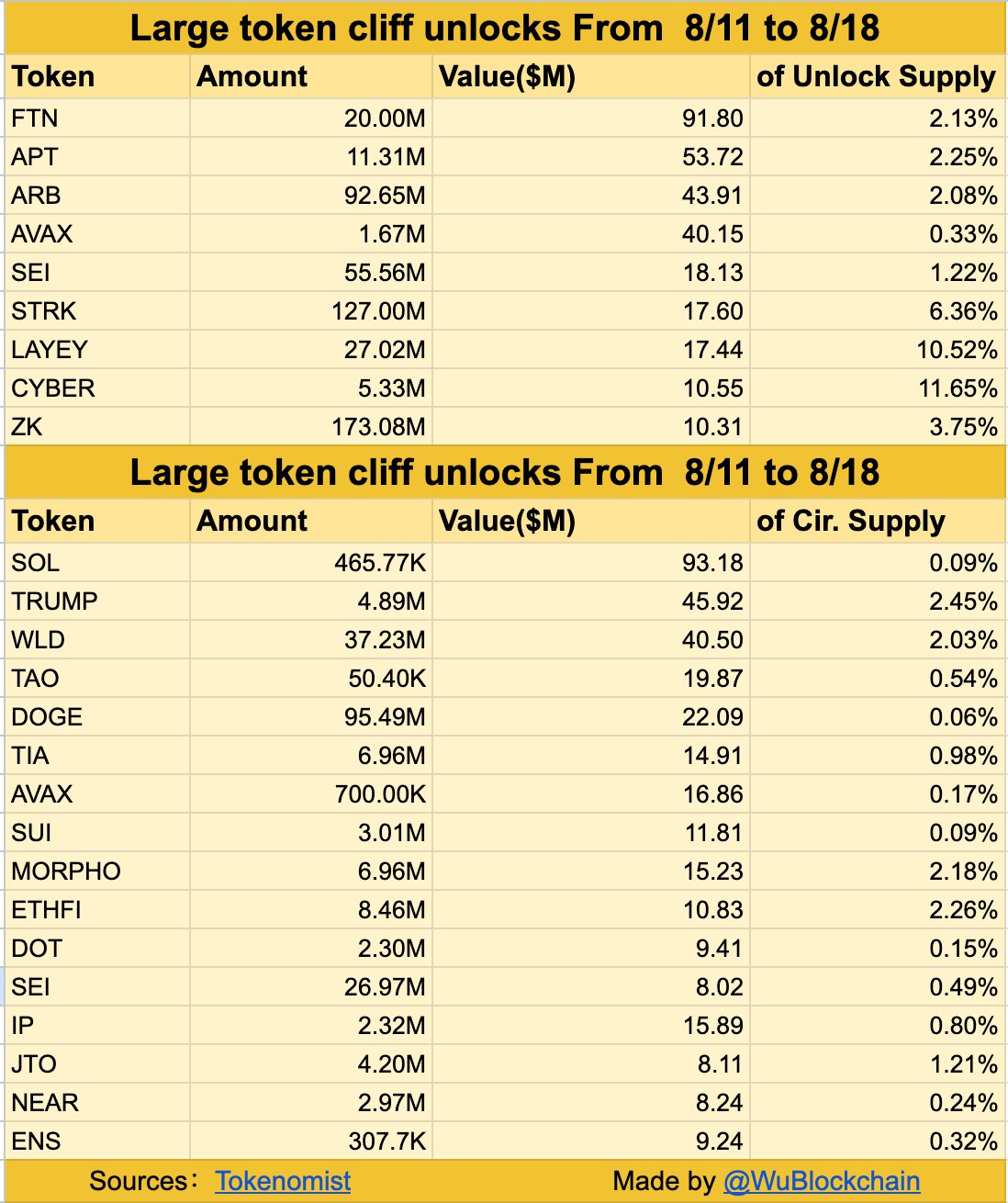Screen dimensions: 1008x1203
Task: Select the MORPHO token cell
Action: click(97, 871)
